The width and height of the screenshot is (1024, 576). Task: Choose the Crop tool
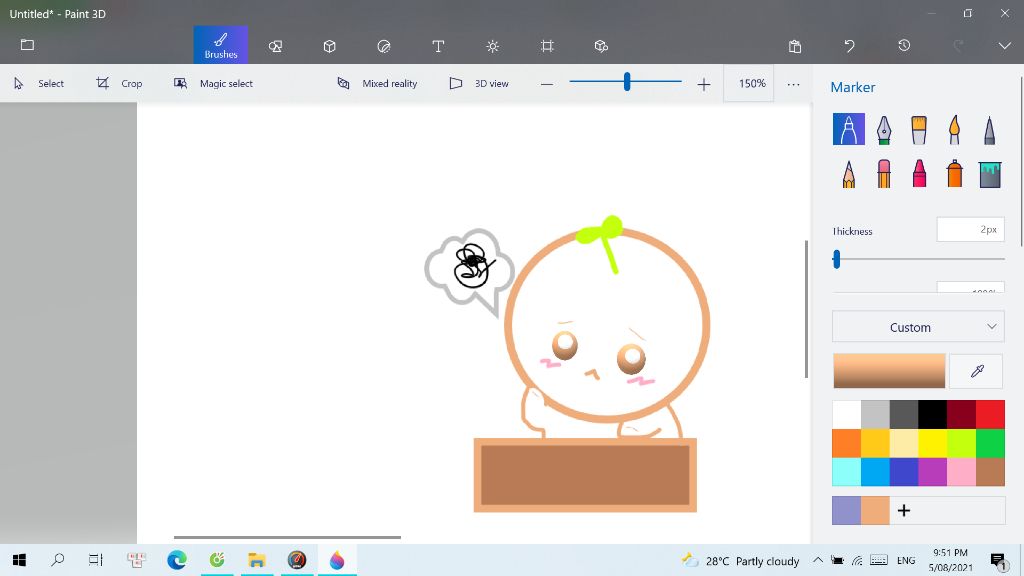[119, 84]
